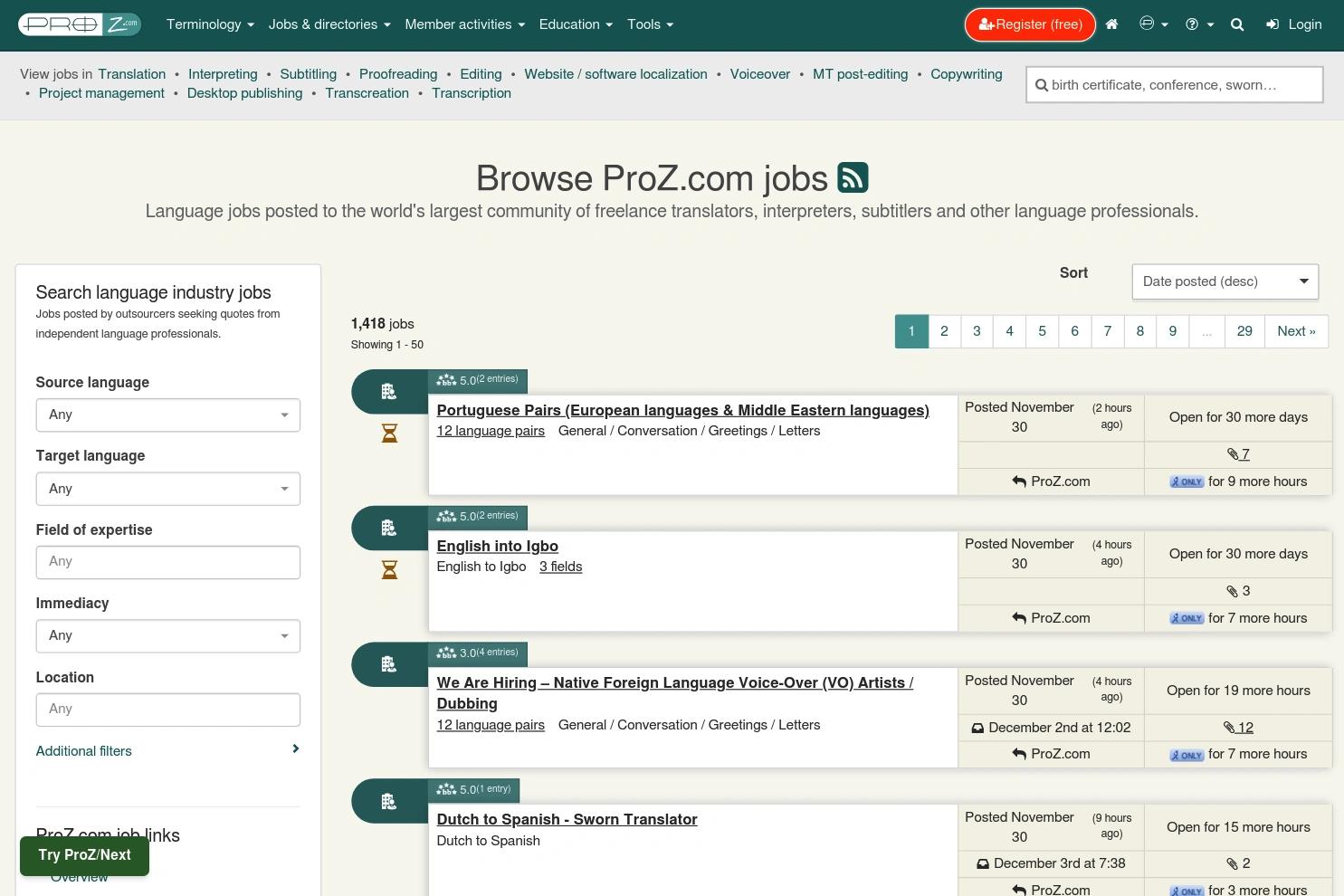The image size is (1344, 896).
Task: View jobs in Voiceover
Action: click(x=760, y=74)
